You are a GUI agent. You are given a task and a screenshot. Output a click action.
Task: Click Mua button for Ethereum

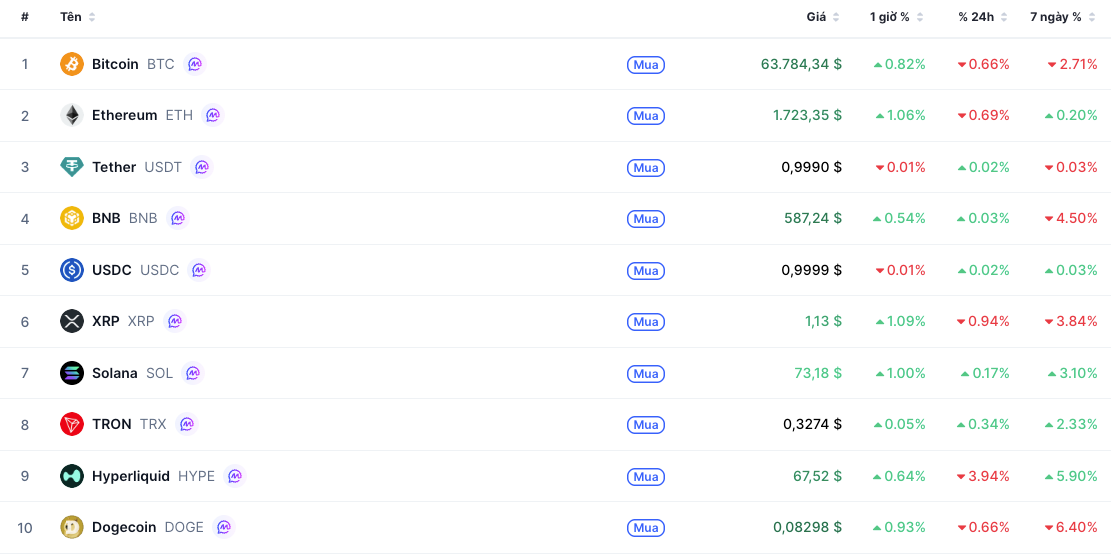tap(645, 116)
